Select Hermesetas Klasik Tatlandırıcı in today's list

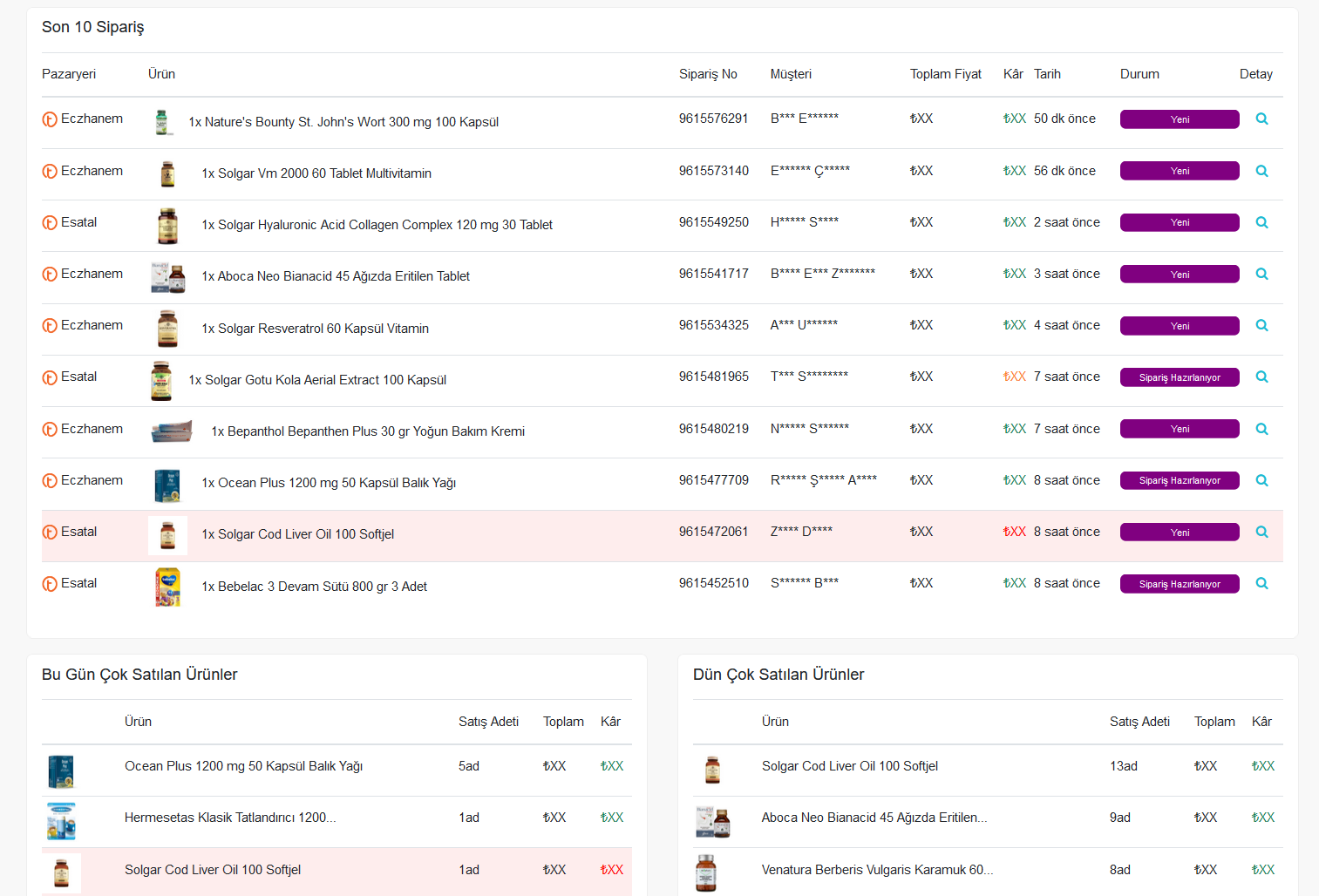[x=230, y=818]
